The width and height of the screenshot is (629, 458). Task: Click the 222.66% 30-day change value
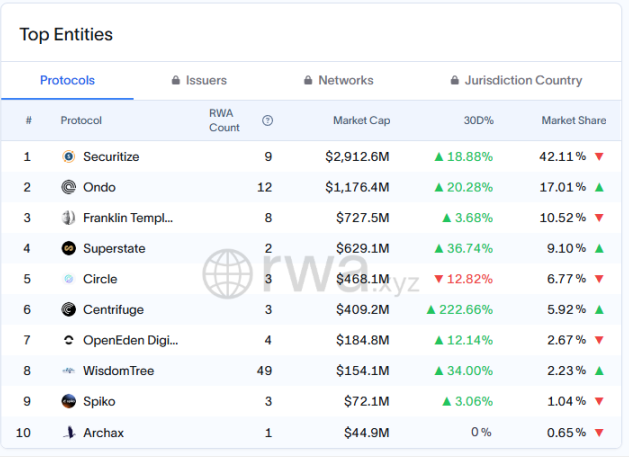[466, 310]
